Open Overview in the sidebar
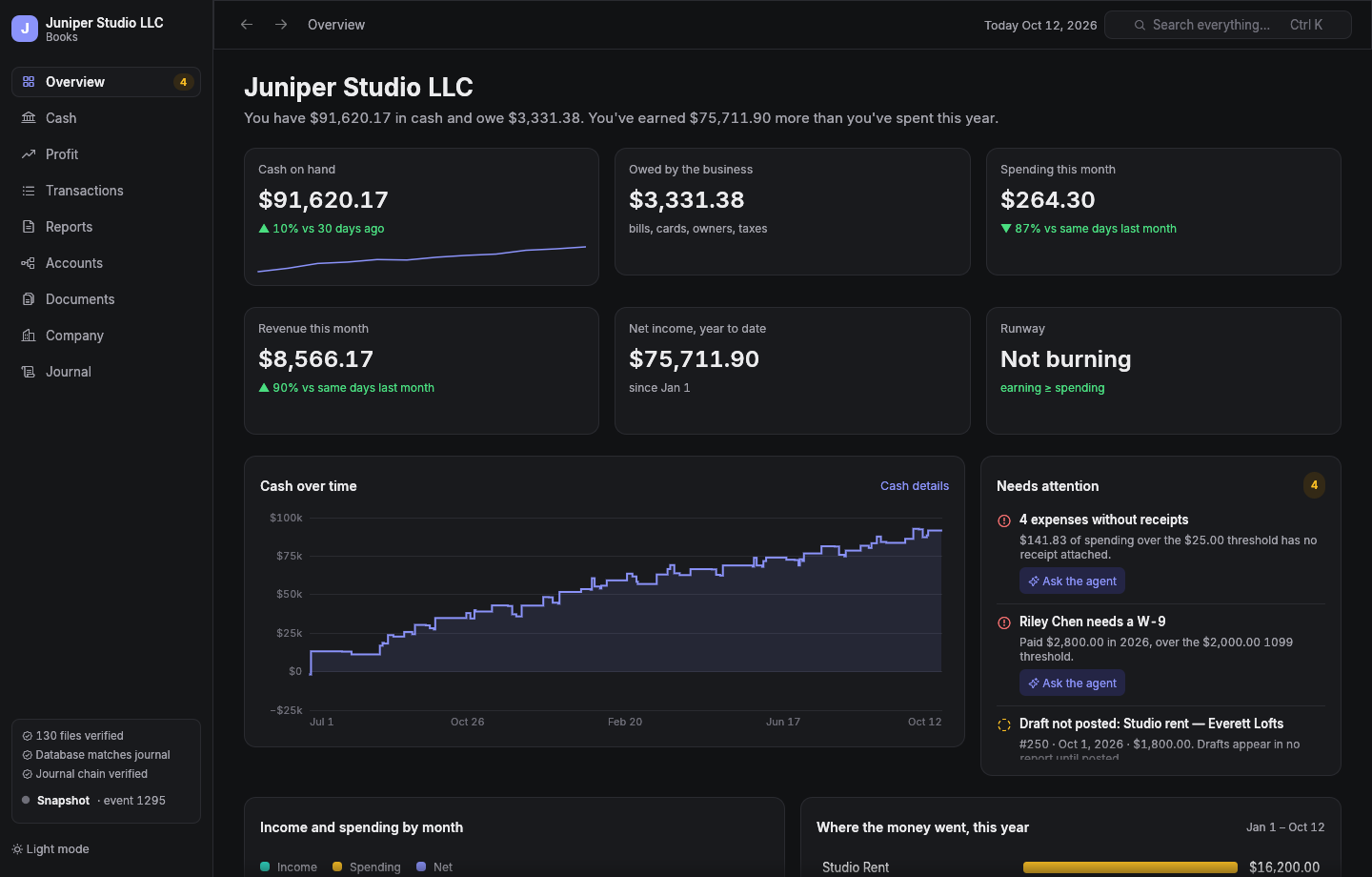This screenshot has width=1372, height=877. click(106, 82)
